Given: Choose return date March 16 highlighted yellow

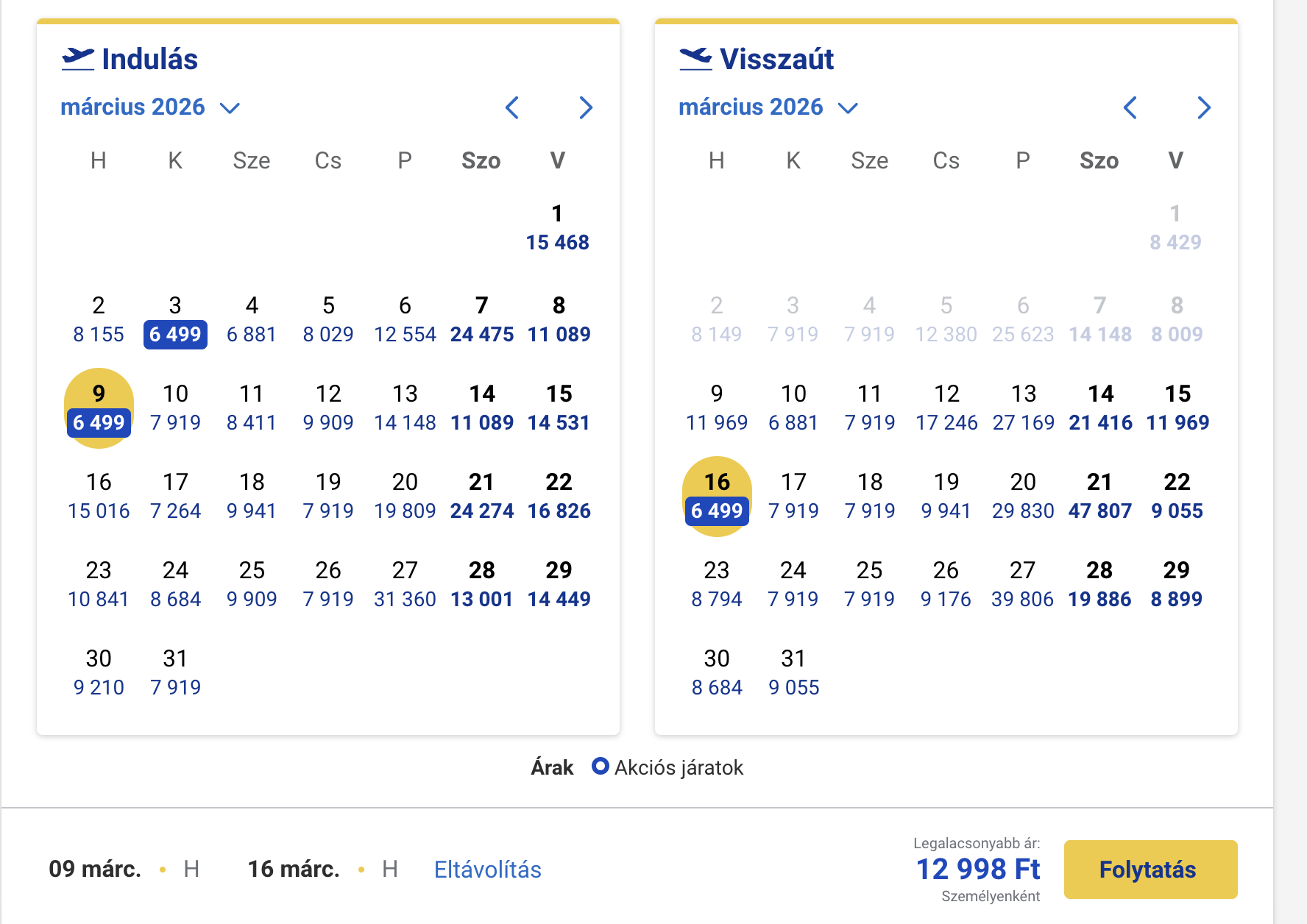Looking at the screenshot, I should click(717, 497).
